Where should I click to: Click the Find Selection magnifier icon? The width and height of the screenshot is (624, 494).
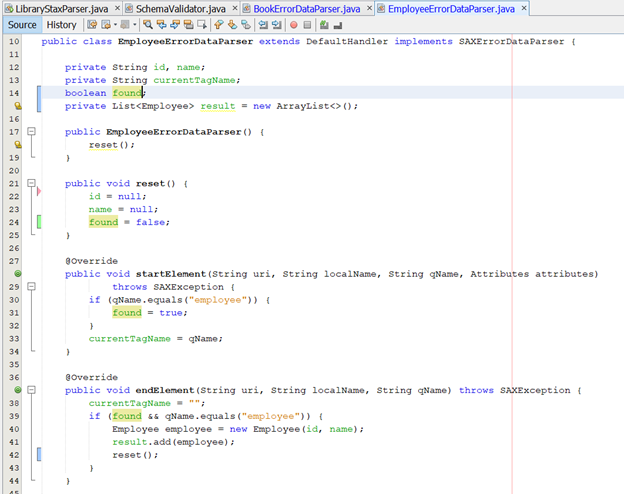pyautogui.click(x=148, y=25)
